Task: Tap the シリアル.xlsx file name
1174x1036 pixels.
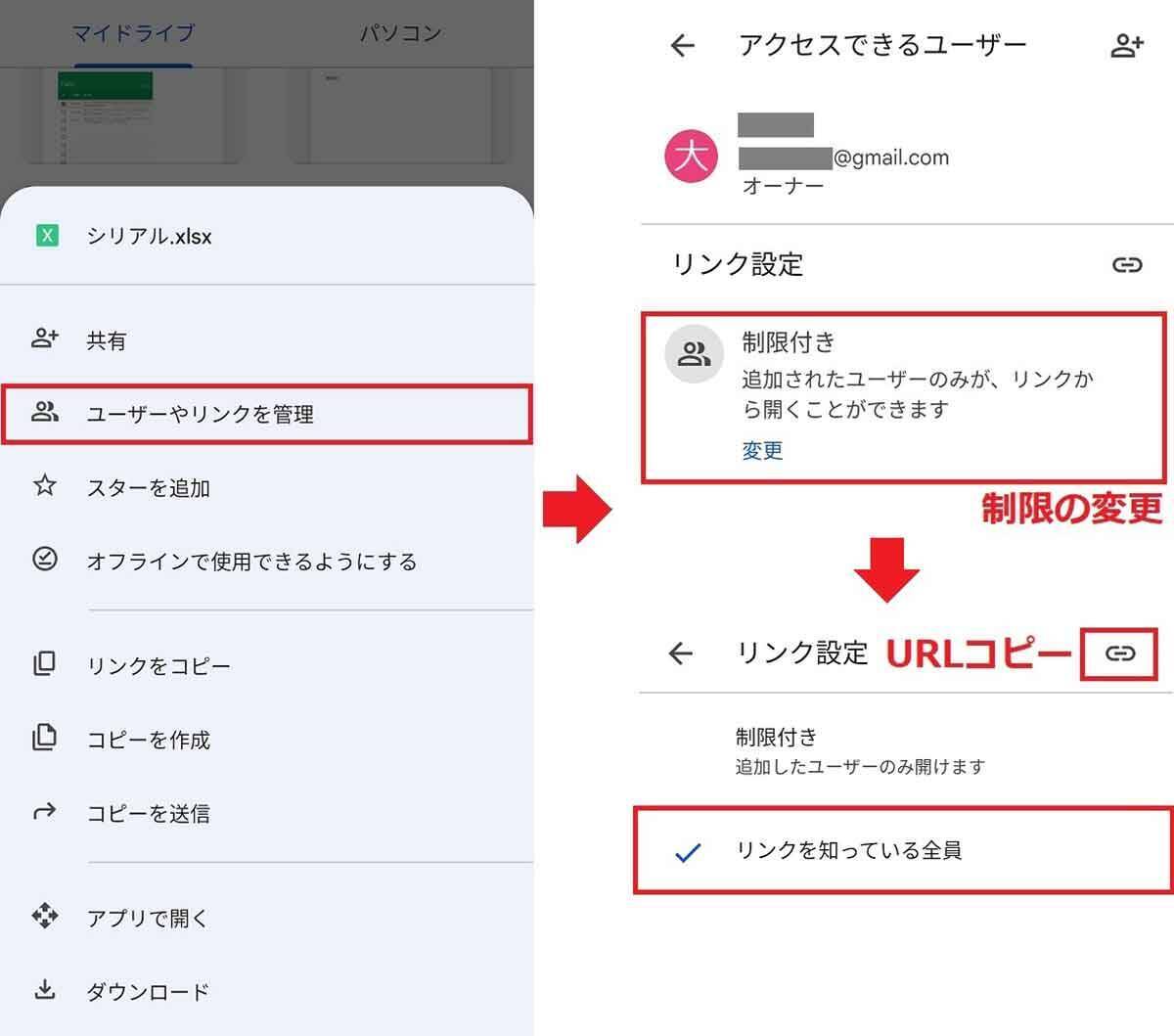Action: point(150,236)
